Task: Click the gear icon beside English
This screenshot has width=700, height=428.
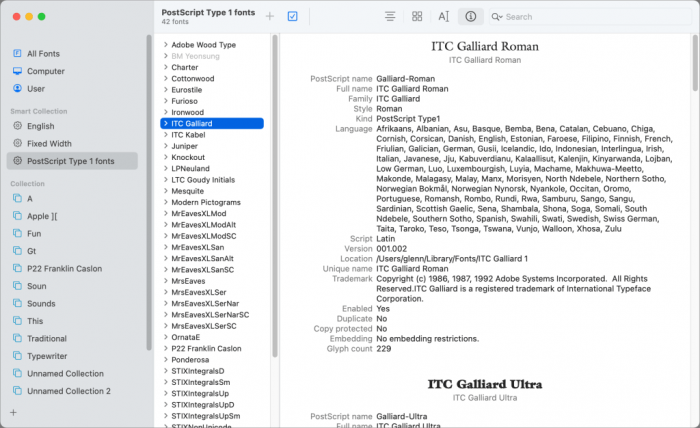Action: [x=17, y=125]
